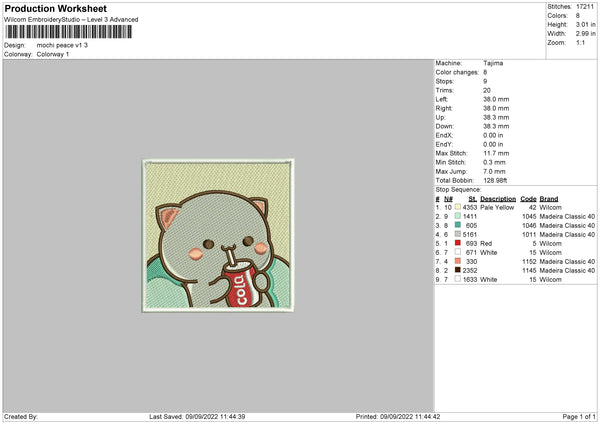
Task: Click the EndY value 0.00 in
Action: [493, 144]
